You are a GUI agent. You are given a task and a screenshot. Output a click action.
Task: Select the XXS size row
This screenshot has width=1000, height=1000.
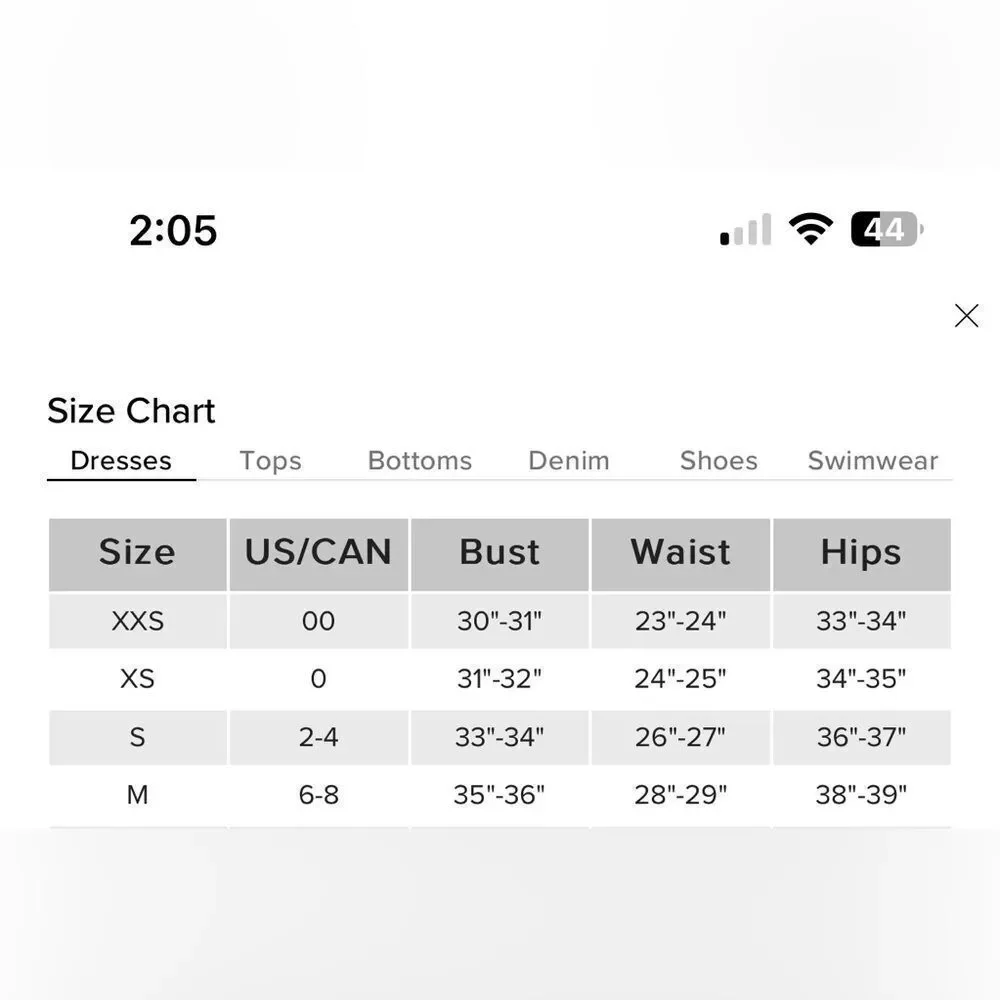coord(137,621)
